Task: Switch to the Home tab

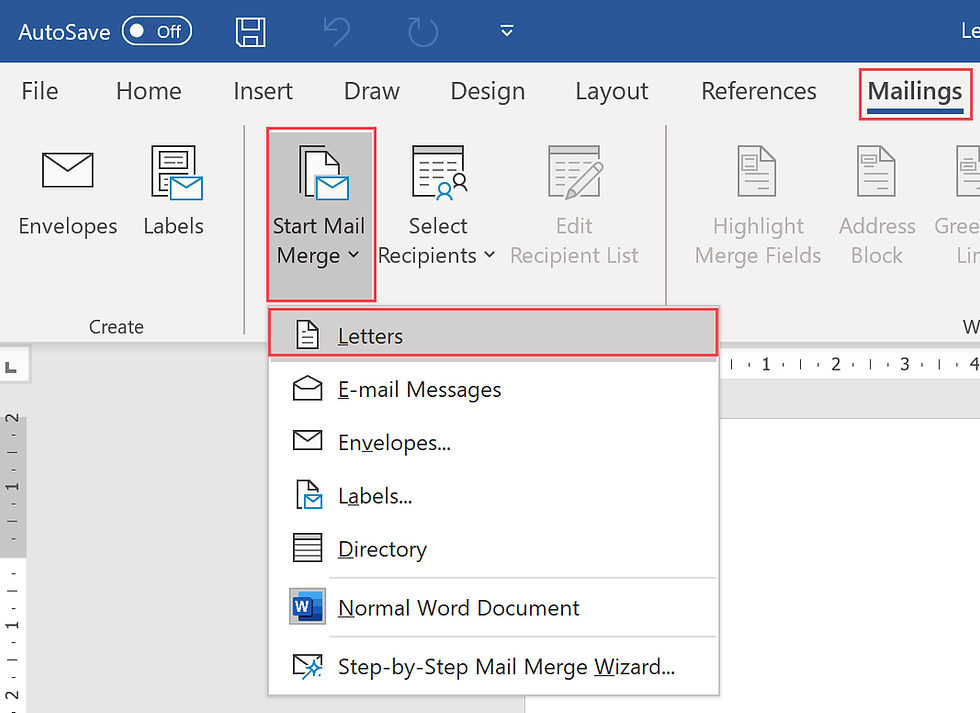Action: pyautogui.click(x=149, y=91)
